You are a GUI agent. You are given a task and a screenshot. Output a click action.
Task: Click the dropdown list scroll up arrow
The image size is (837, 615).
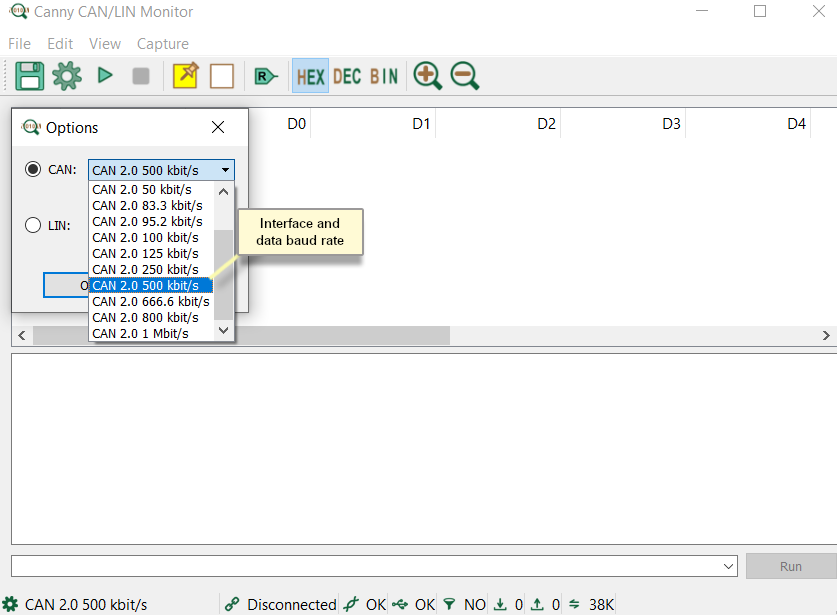tap(224, 191)
